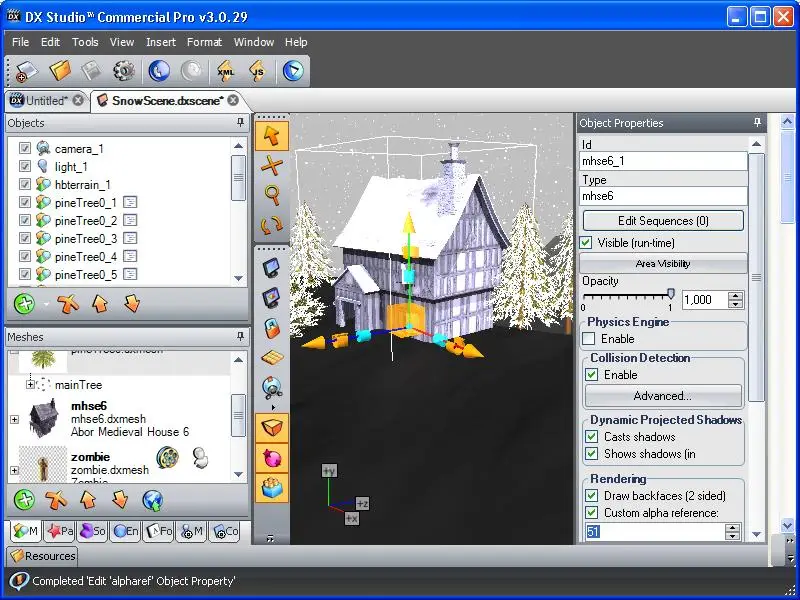Increase opacity with the stepper up arrow
This screenshot has height=600, width=800.
[735, 296]
